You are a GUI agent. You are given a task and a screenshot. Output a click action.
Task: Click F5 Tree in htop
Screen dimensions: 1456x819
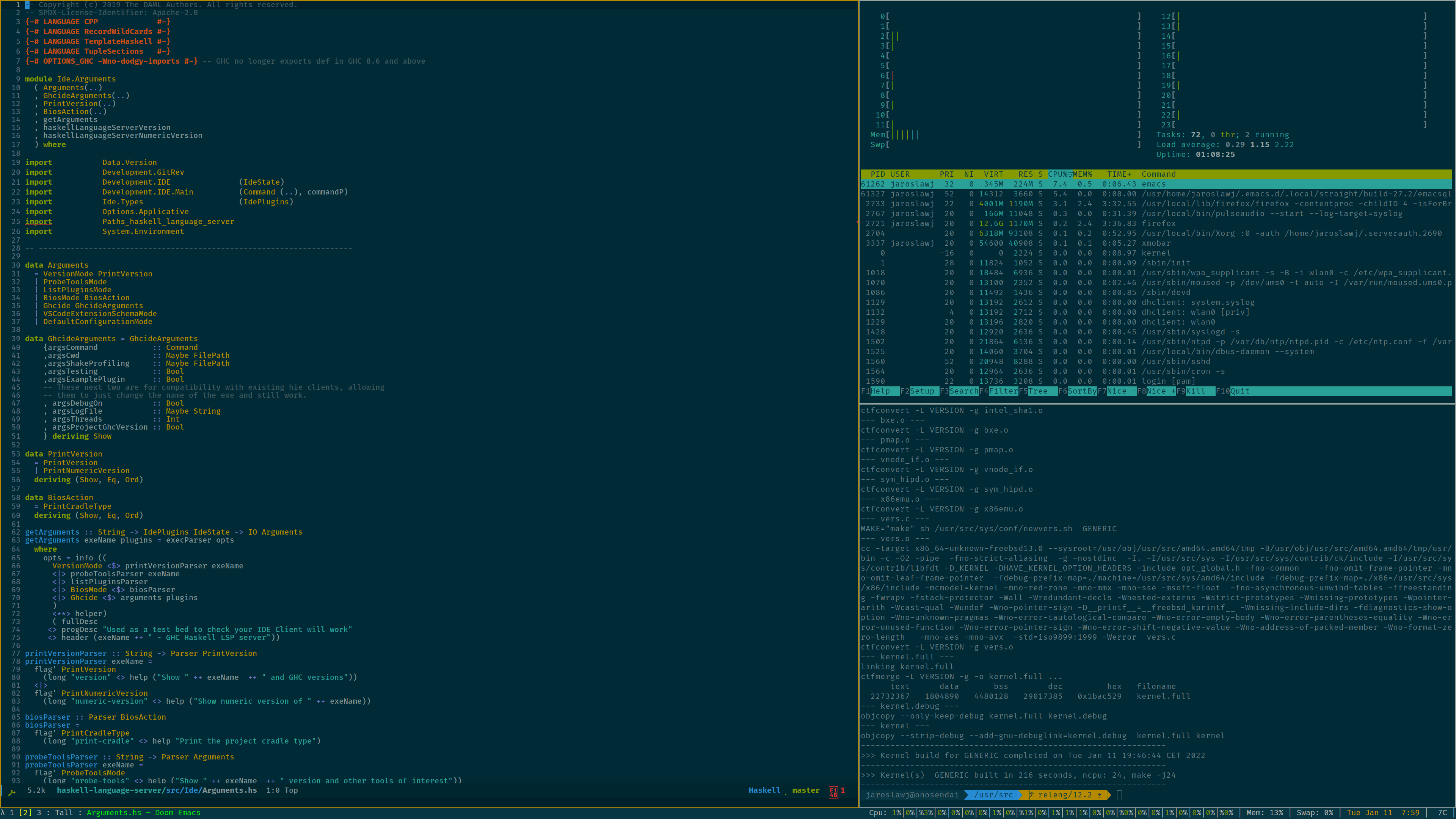click(1038, 391)
